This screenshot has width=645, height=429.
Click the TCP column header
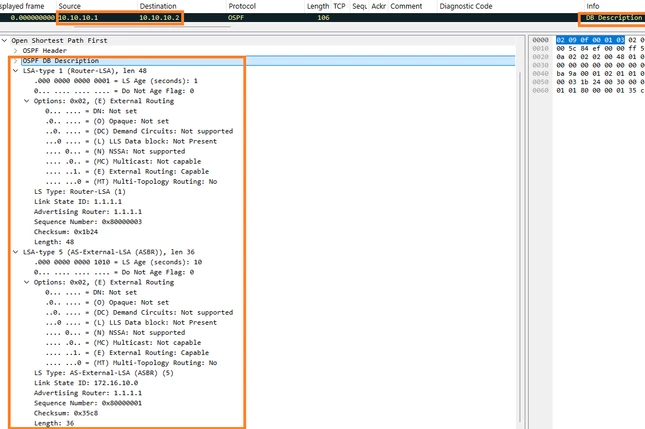coord(339,6)
